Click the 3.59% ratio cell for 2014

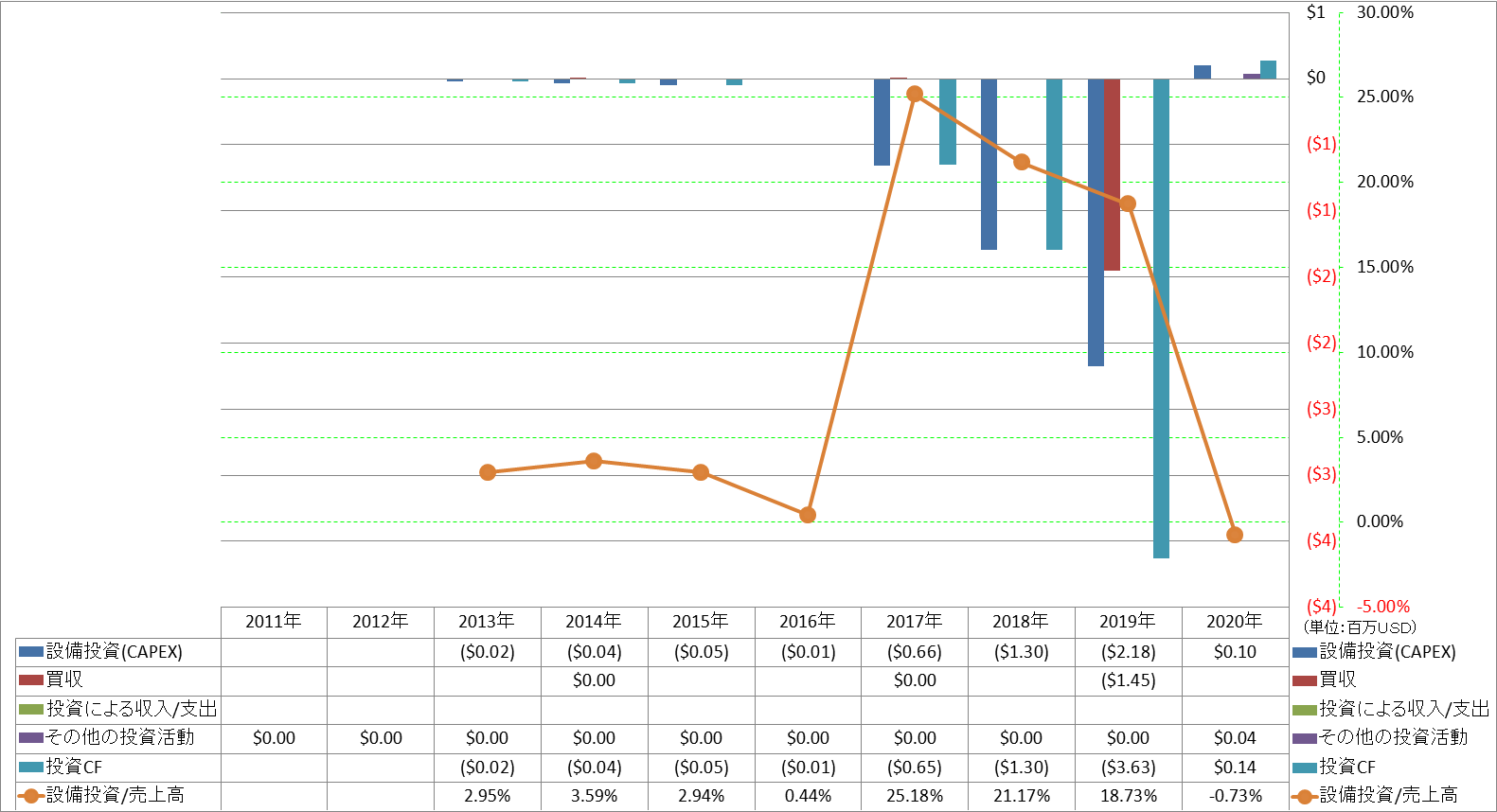[594, 796]
